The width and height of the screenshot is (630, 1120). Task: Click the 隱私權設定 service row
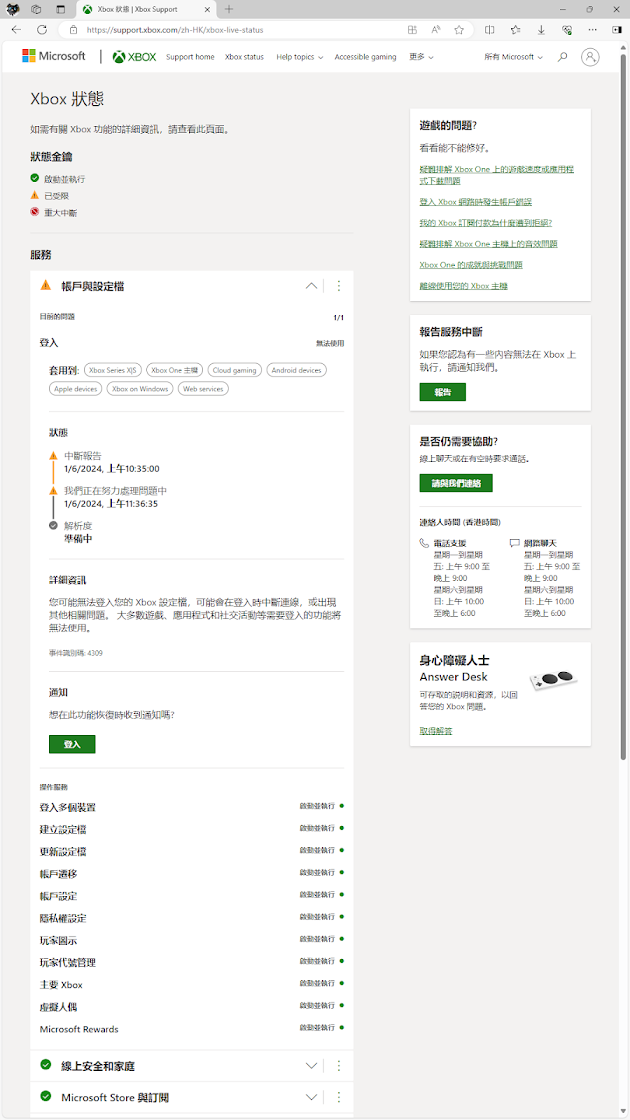(x=191, y=918)
